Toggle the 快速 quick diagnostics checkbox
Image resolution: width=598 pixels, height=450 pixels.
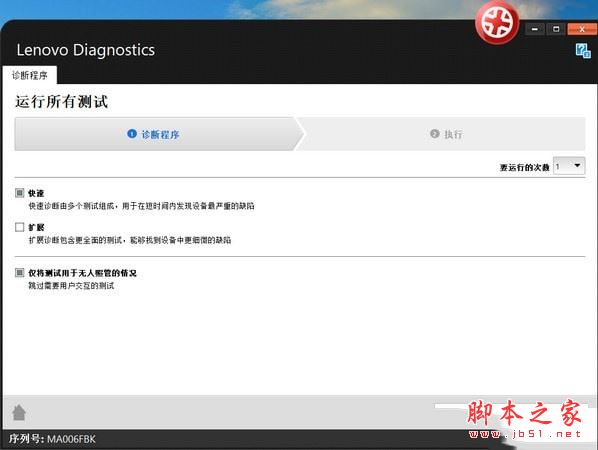[19, 193]
